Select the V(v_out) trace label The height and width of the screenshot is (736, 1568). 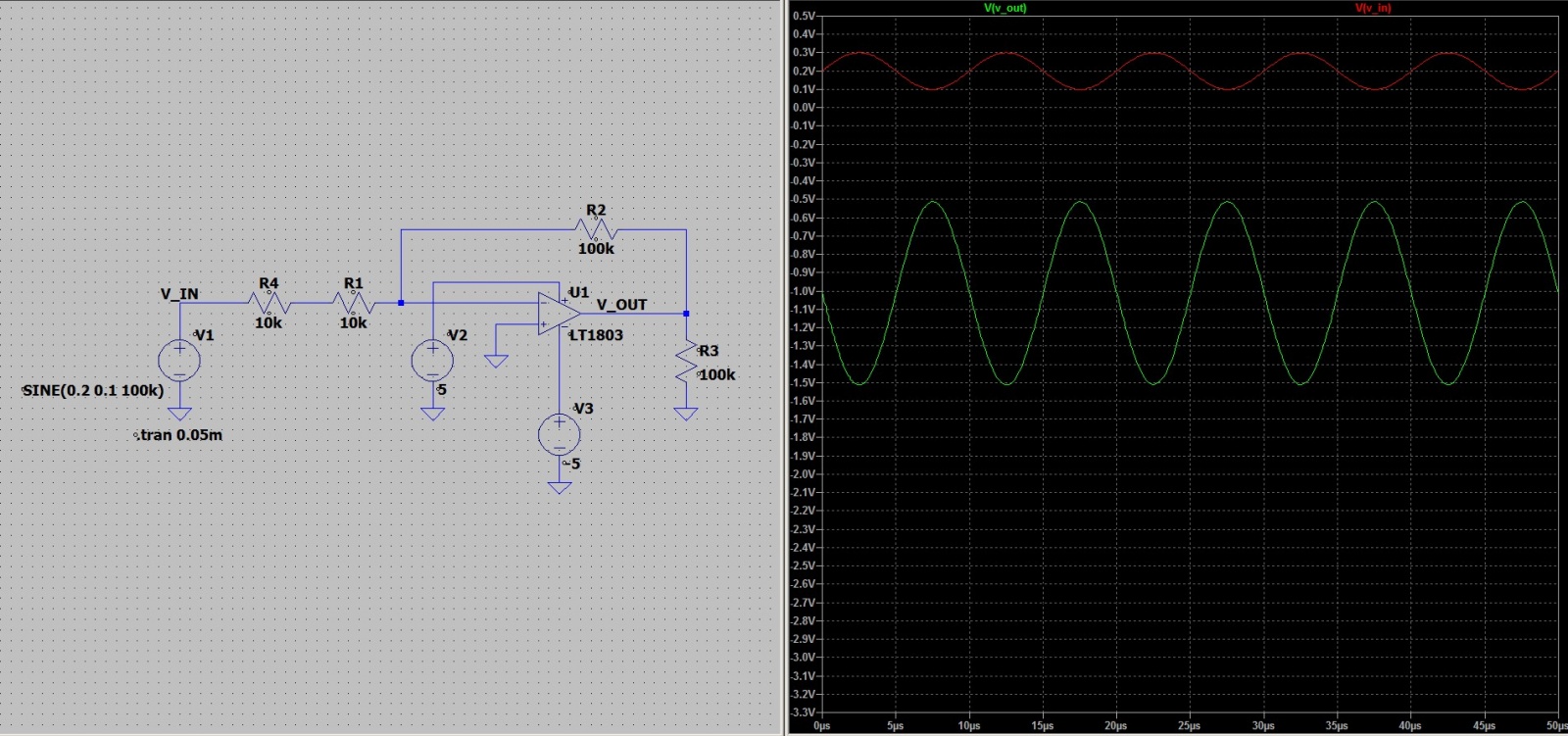coord(1005,8)
